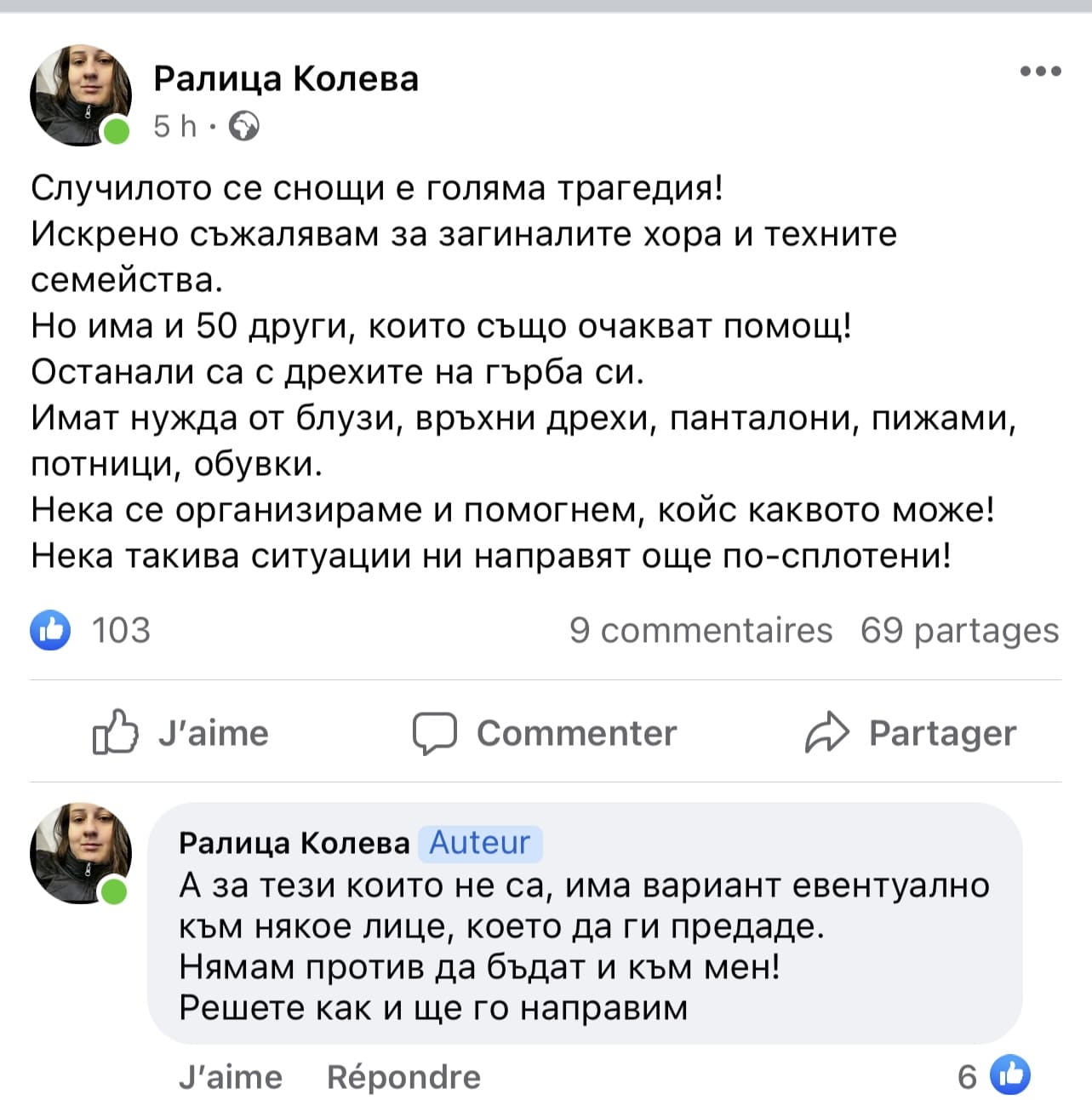Open the three-dot post options menu
This screenshot has width=1092, height=1100.
(1040, 72)
